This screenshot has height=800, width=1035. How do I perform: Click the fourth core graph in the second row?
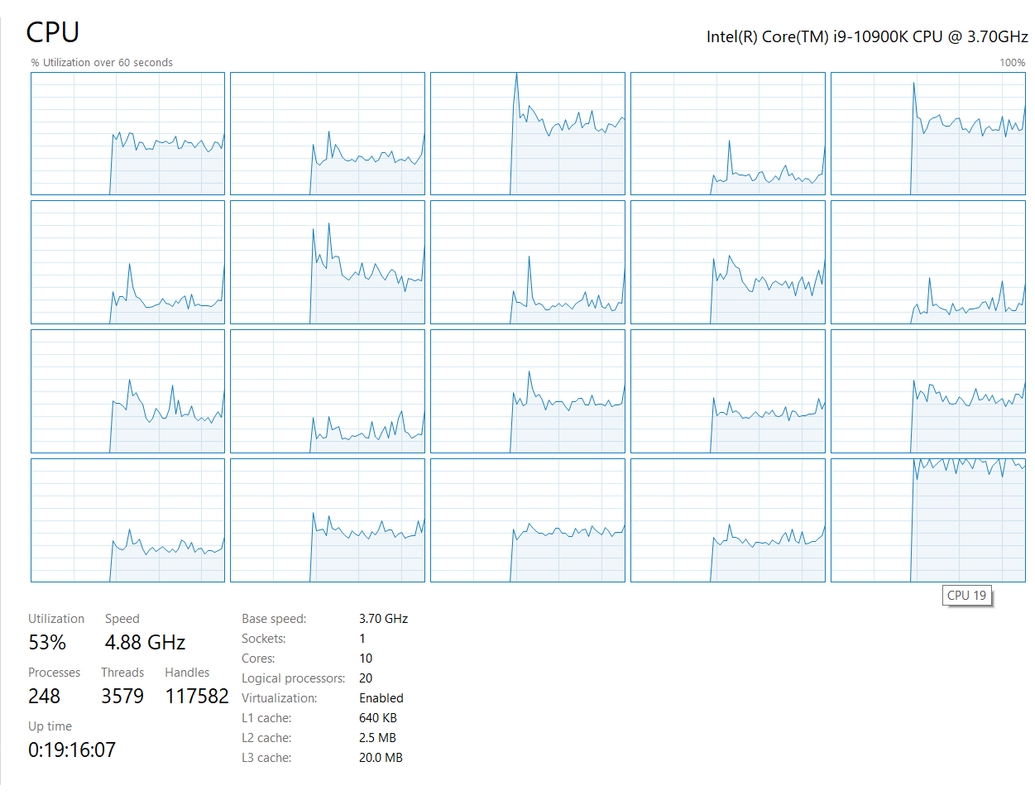(x=727, y=262)
